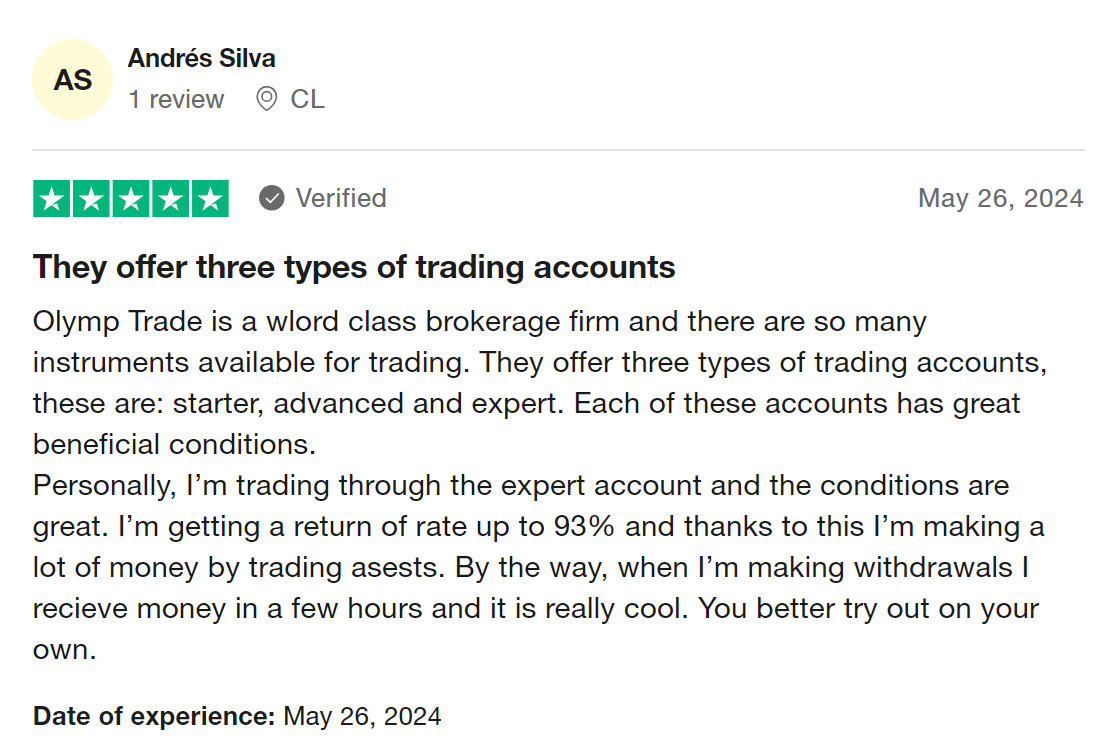Click the May 26, 2024 review date
The height and width of the screenshot is (751, 1106).
1000,198
